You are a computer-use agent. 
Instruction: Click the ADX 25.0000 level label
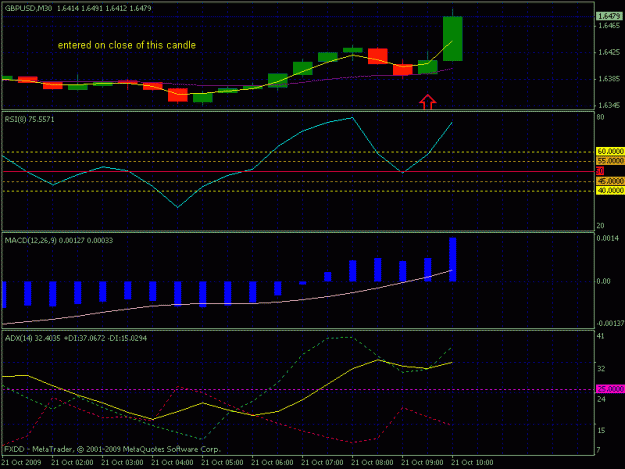tap(610, 389)
